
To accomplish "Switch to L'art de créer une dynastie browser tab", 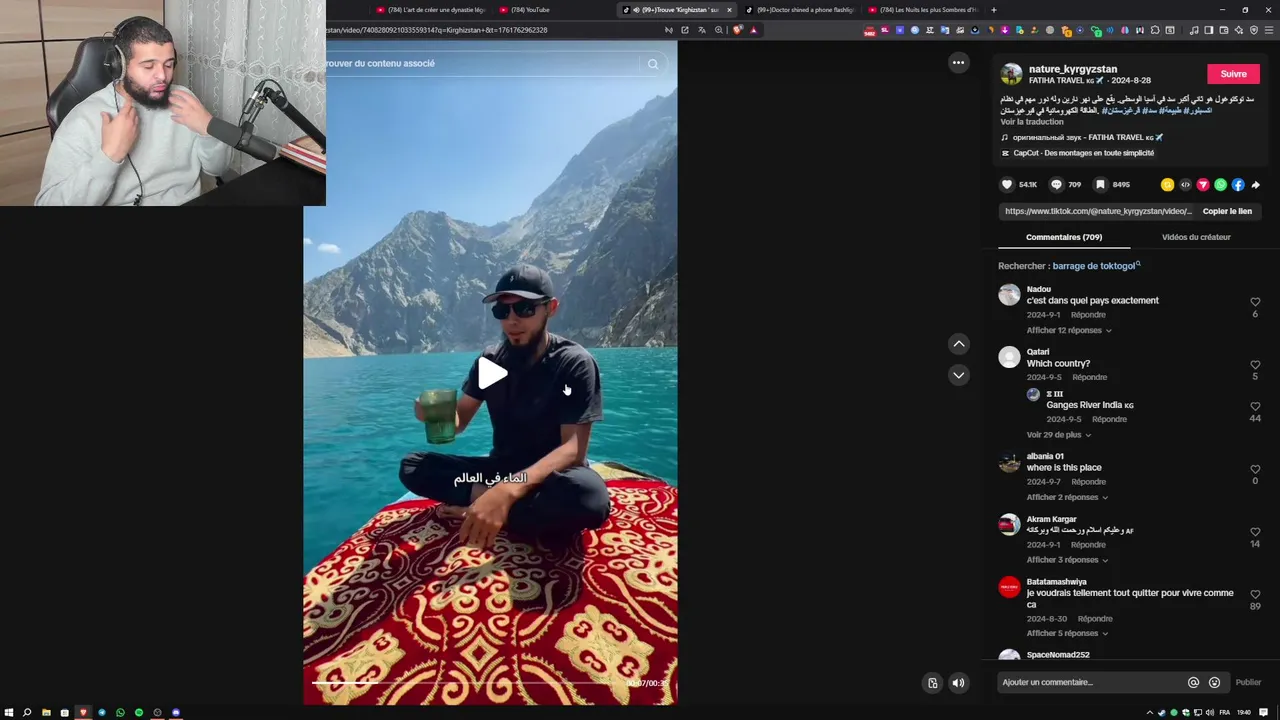I will (430, 10).
